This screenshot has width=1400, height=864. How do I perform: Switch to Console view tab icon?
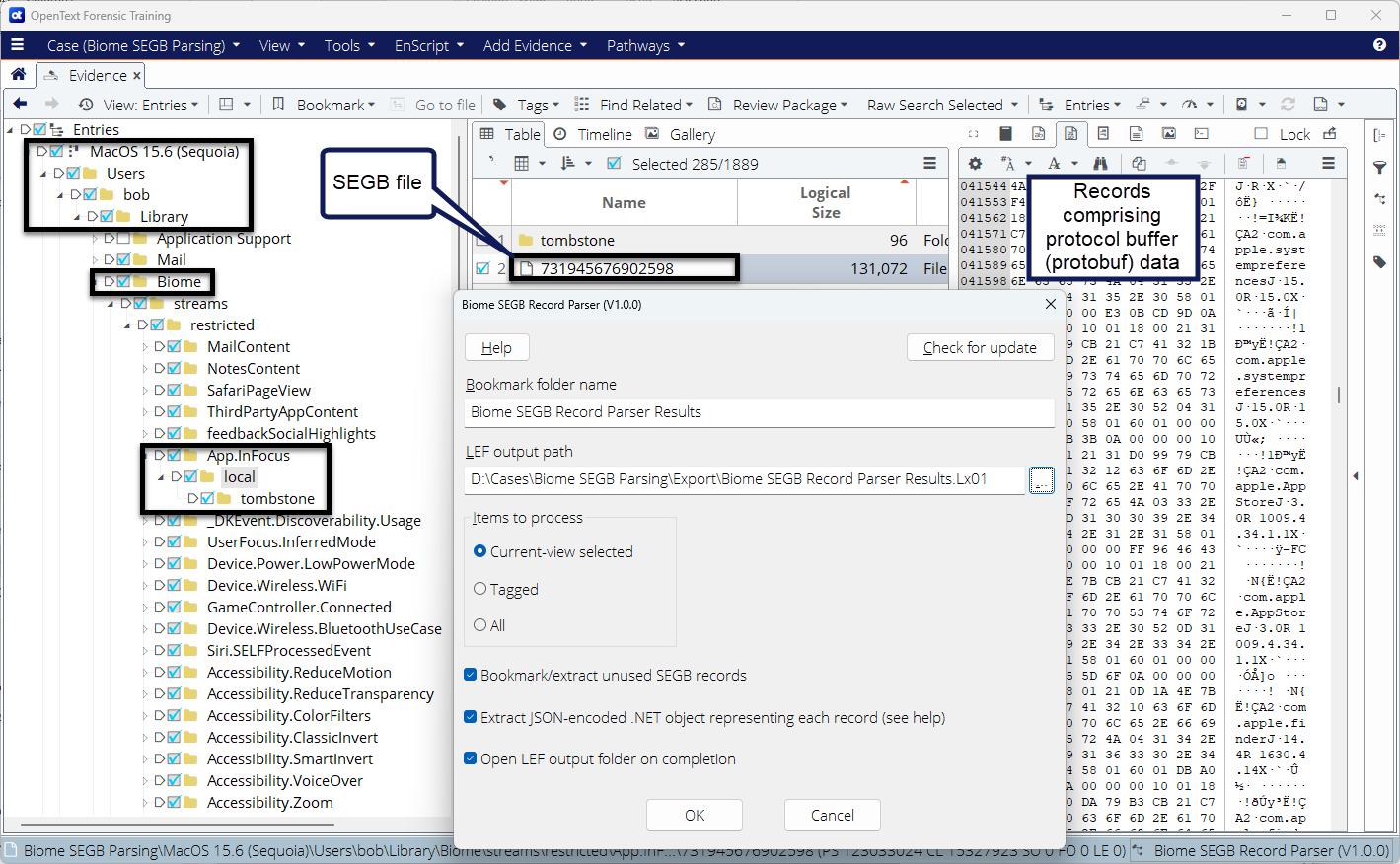[x=1202, y=133]
